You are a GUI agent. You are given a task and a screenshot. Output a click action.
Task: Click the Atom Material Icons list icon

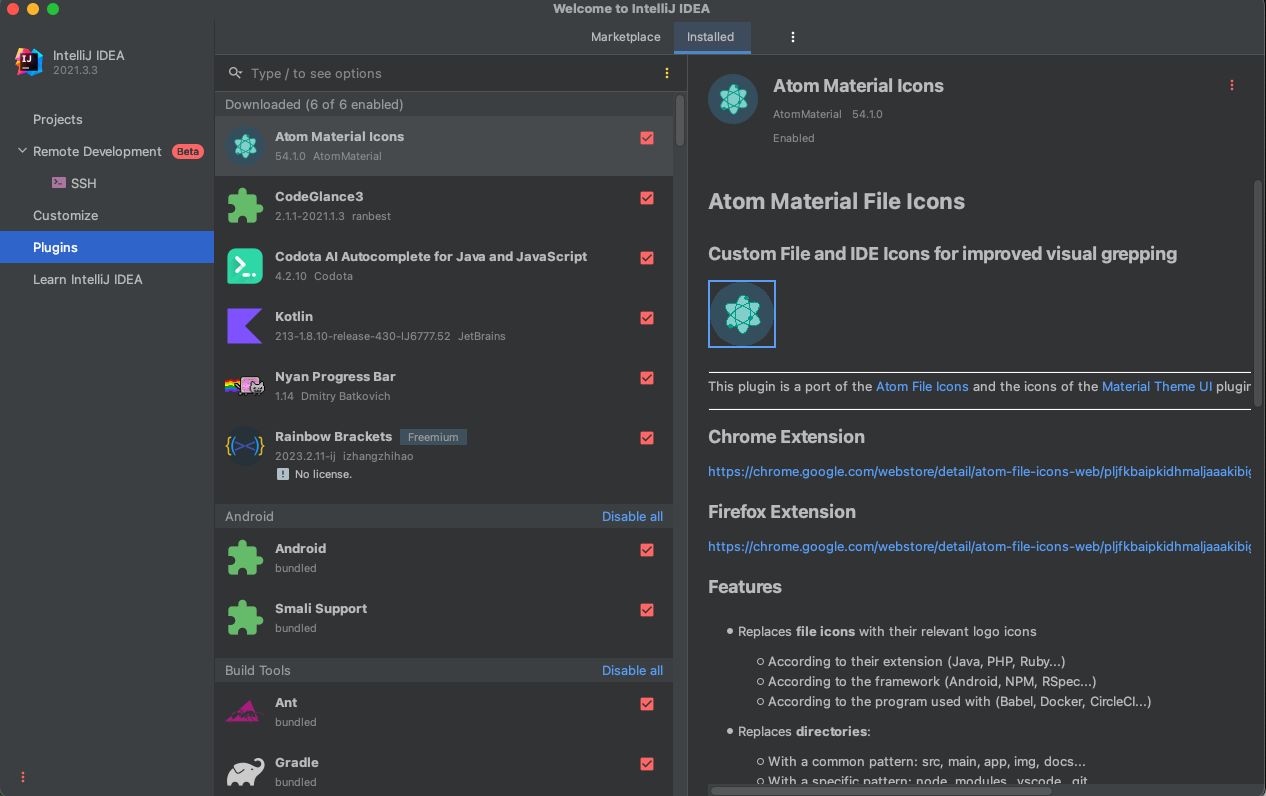tap(245, 146)
